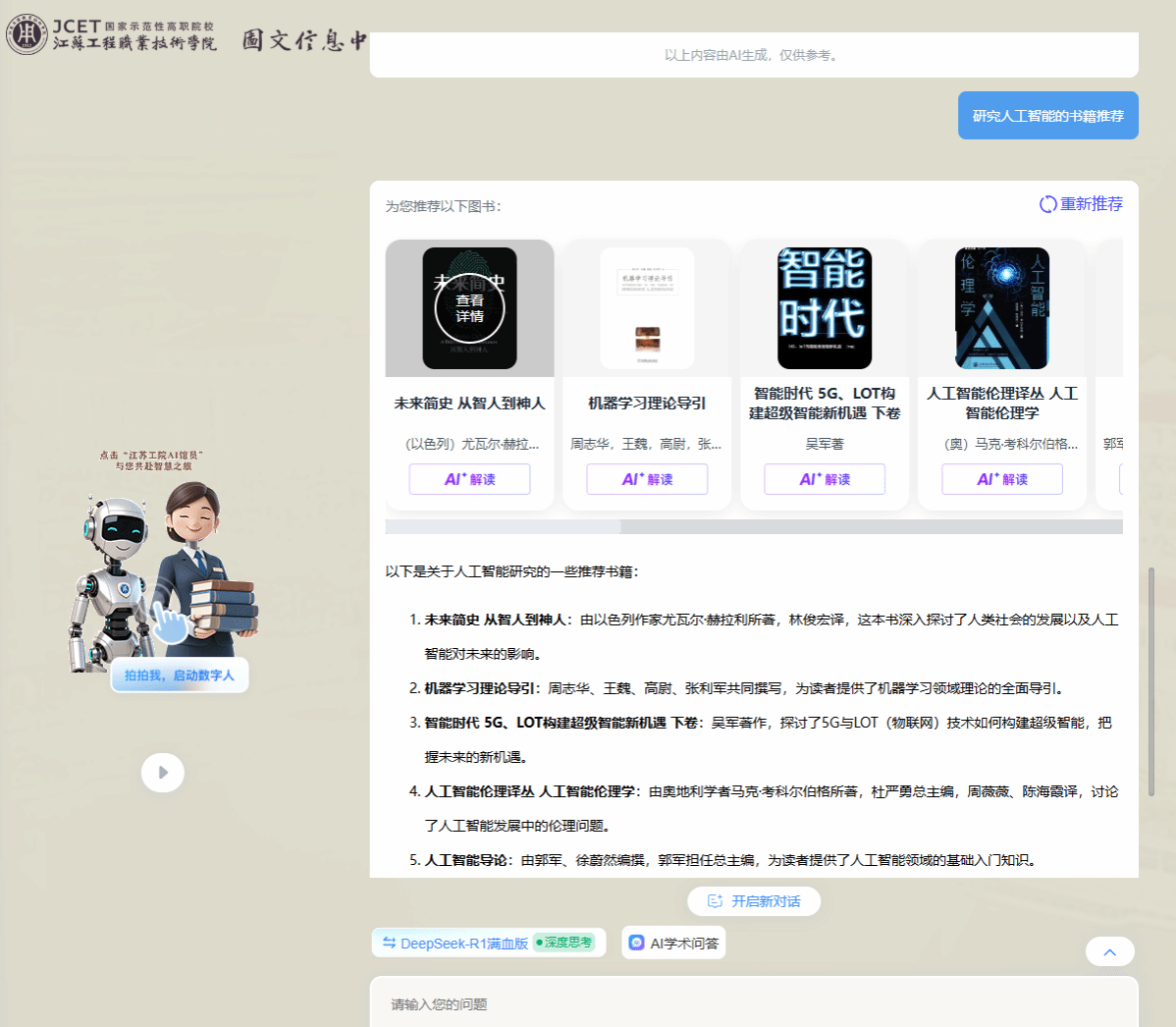1176x1027 pixels.
Task: Click the DeepSeek-R1 model switch icon
Action: click(389, 943)
